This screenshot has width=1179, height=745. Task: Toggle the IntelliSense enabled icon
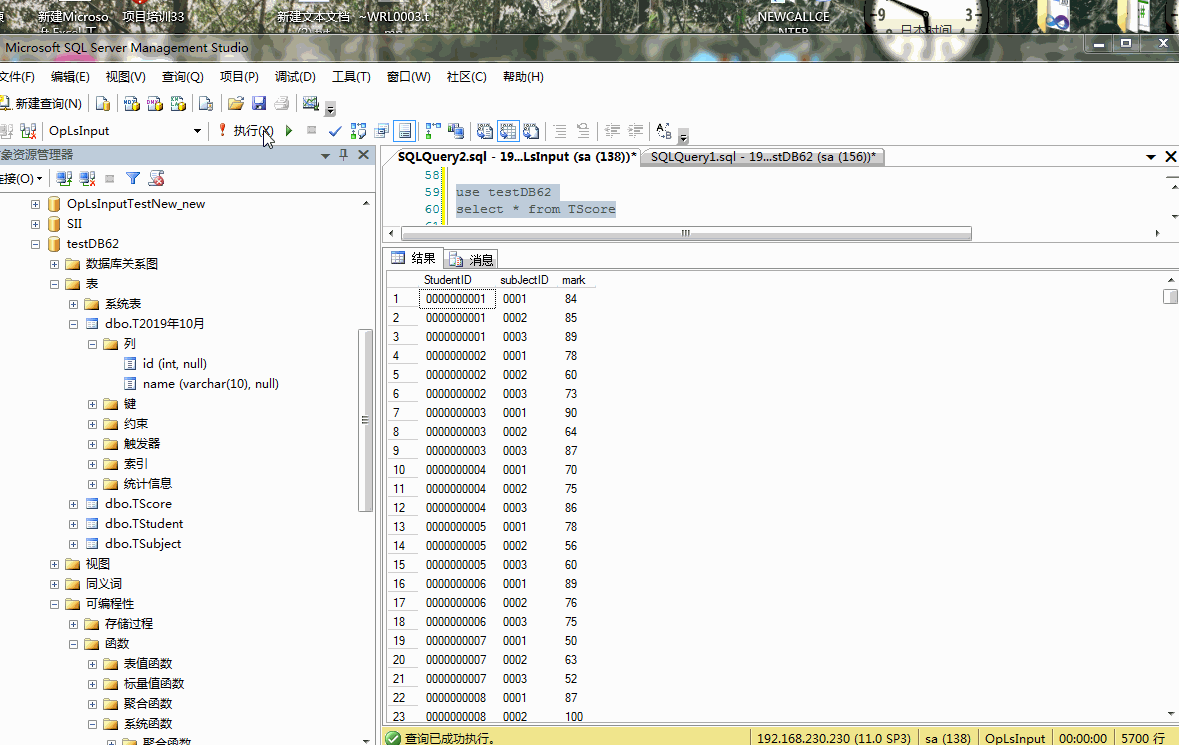(x=405, y=131)
